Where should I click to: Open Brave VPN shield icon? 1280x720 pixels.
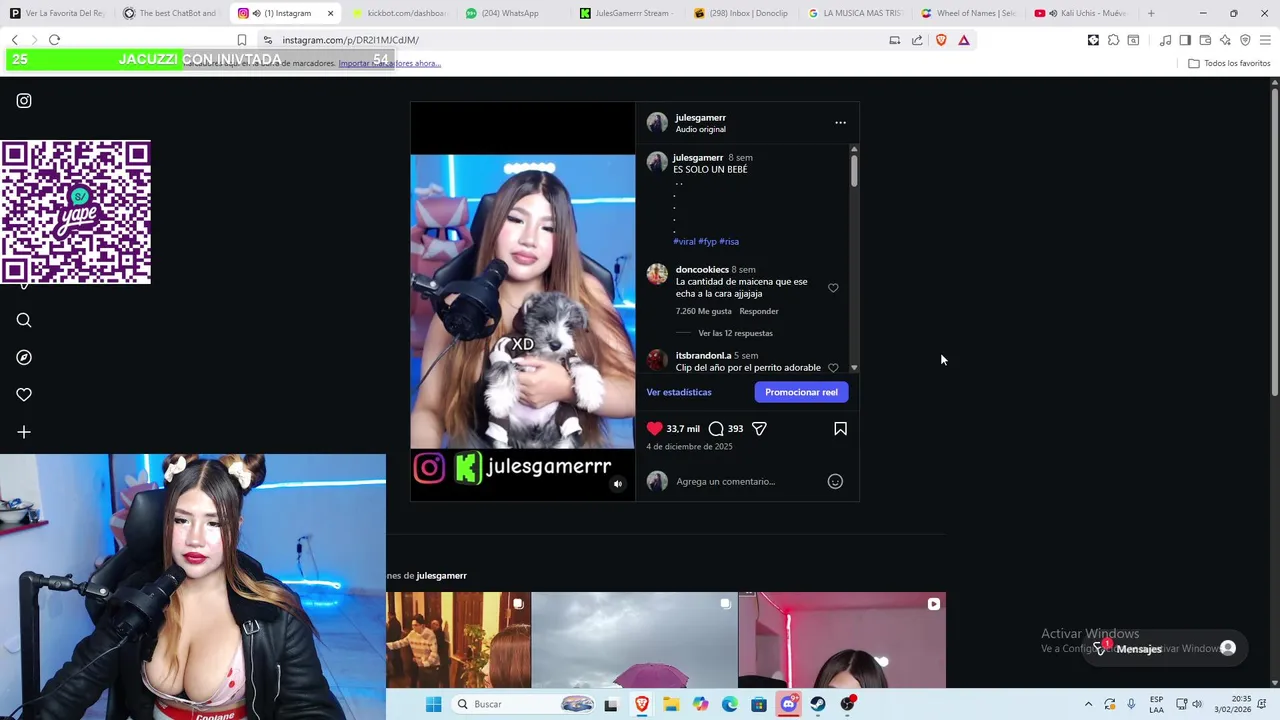pos(1245,40)
